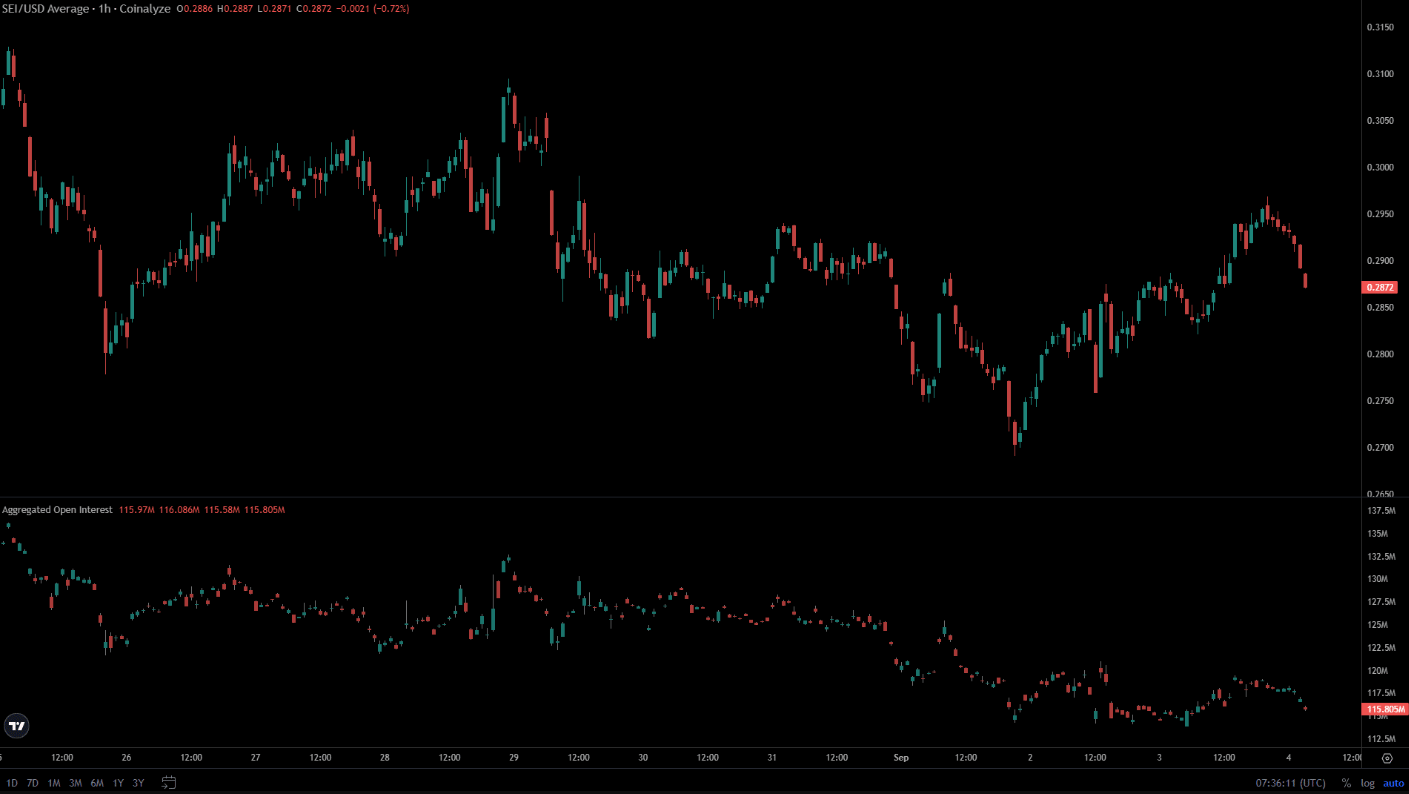Choose the 1Y time range
The width and height of the screenshot is (1409, 794).
[118, 783]
